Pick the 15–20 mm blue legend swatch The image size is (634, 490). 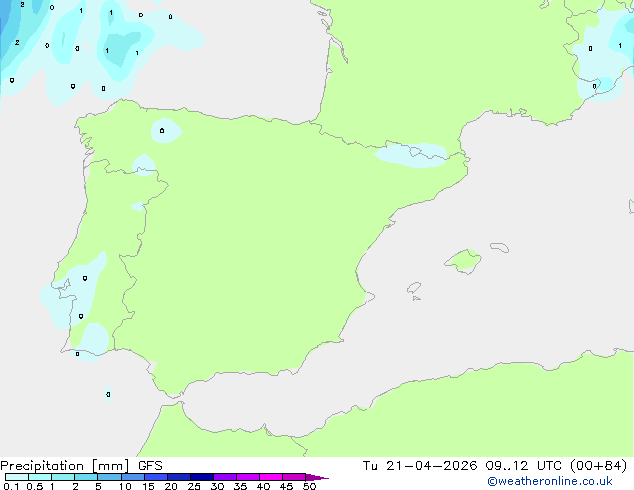(x=155, y=477)
